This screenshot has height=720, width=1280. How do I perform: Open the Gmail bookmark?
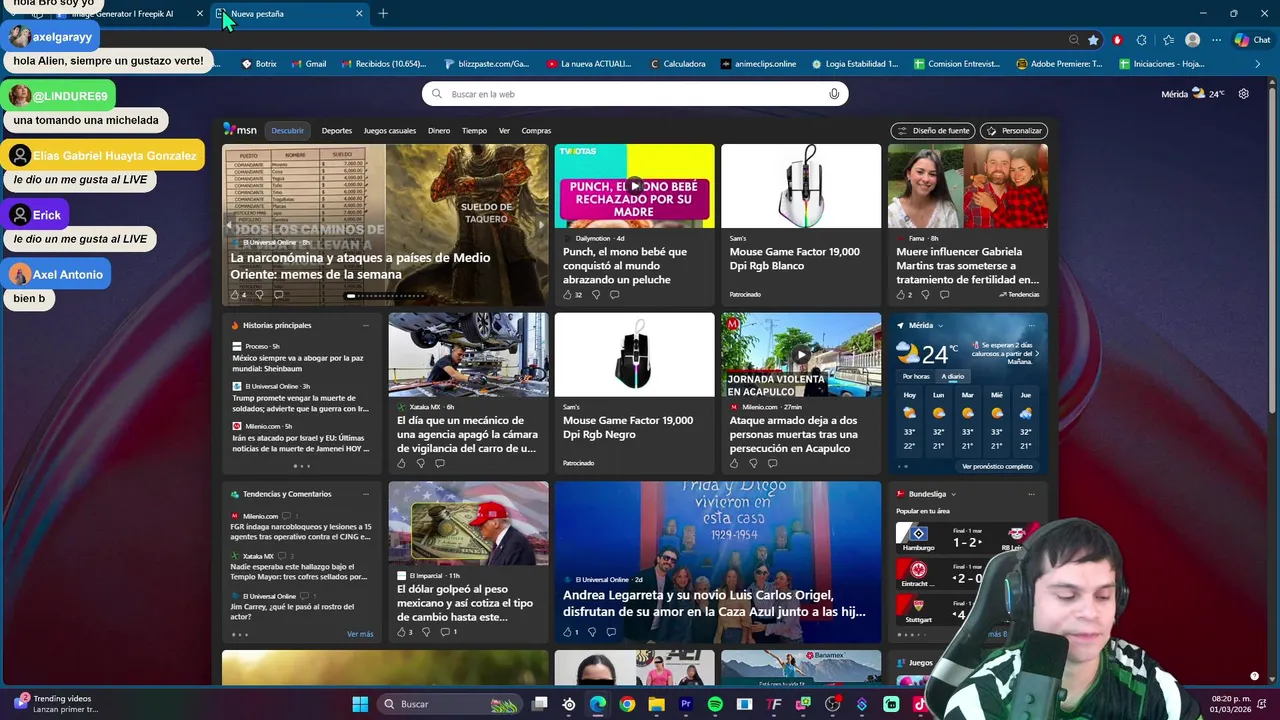point(309,64)
